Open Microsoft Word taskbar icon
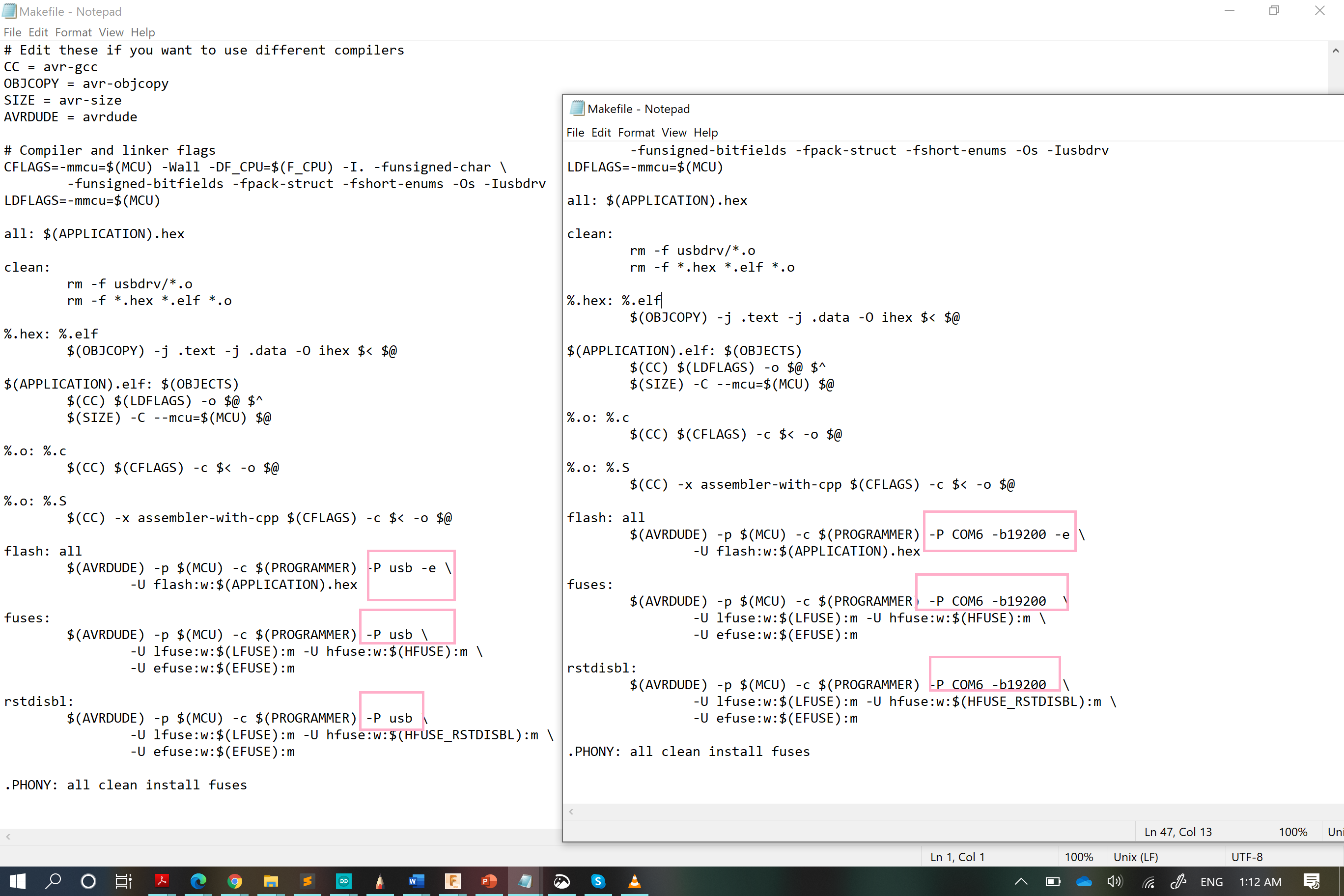 point(416,881)
